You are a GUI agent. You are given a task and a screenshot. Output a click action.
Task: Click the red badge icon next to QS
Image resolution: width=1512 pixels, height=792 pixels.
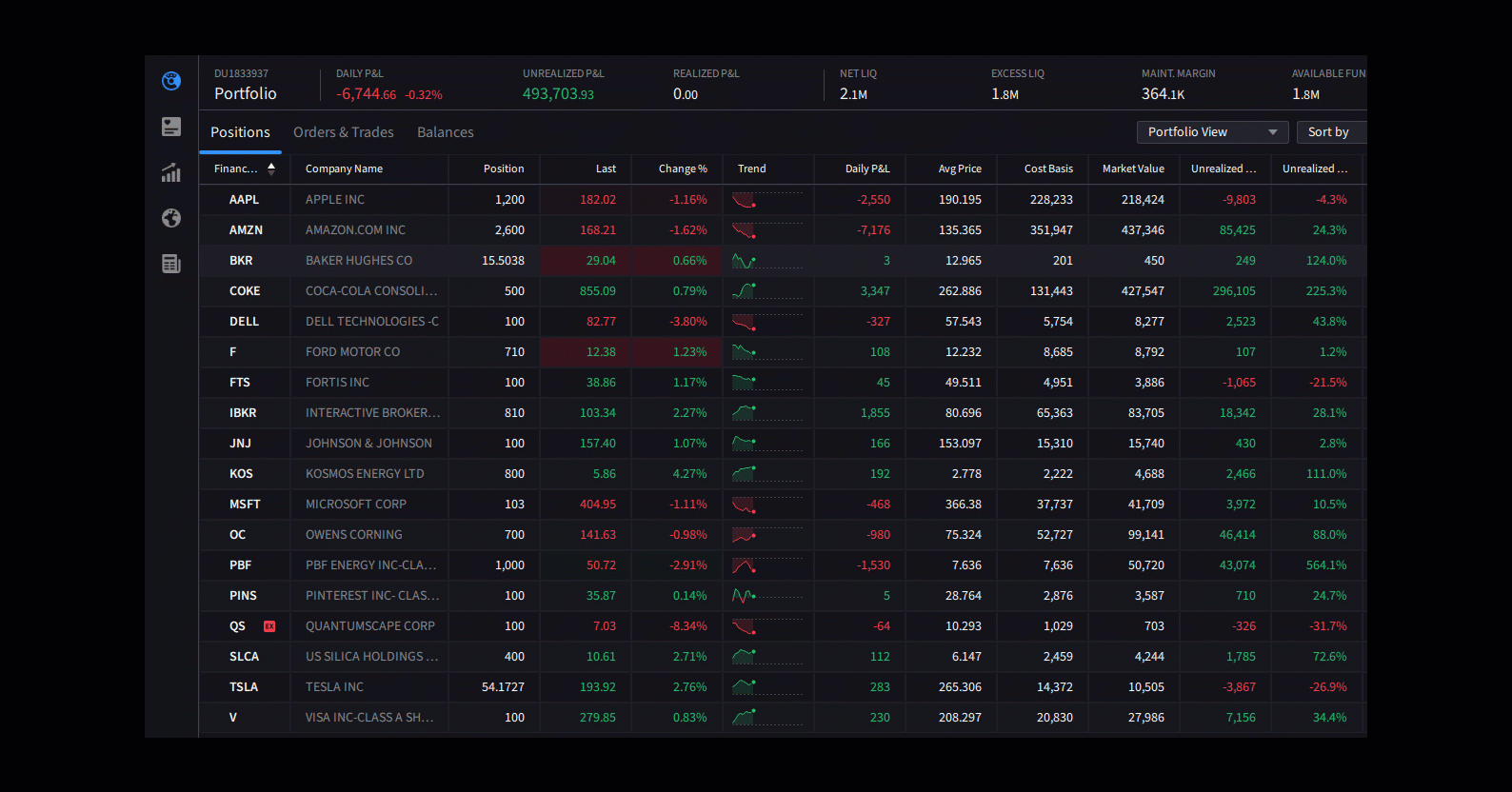pos(269,626)
